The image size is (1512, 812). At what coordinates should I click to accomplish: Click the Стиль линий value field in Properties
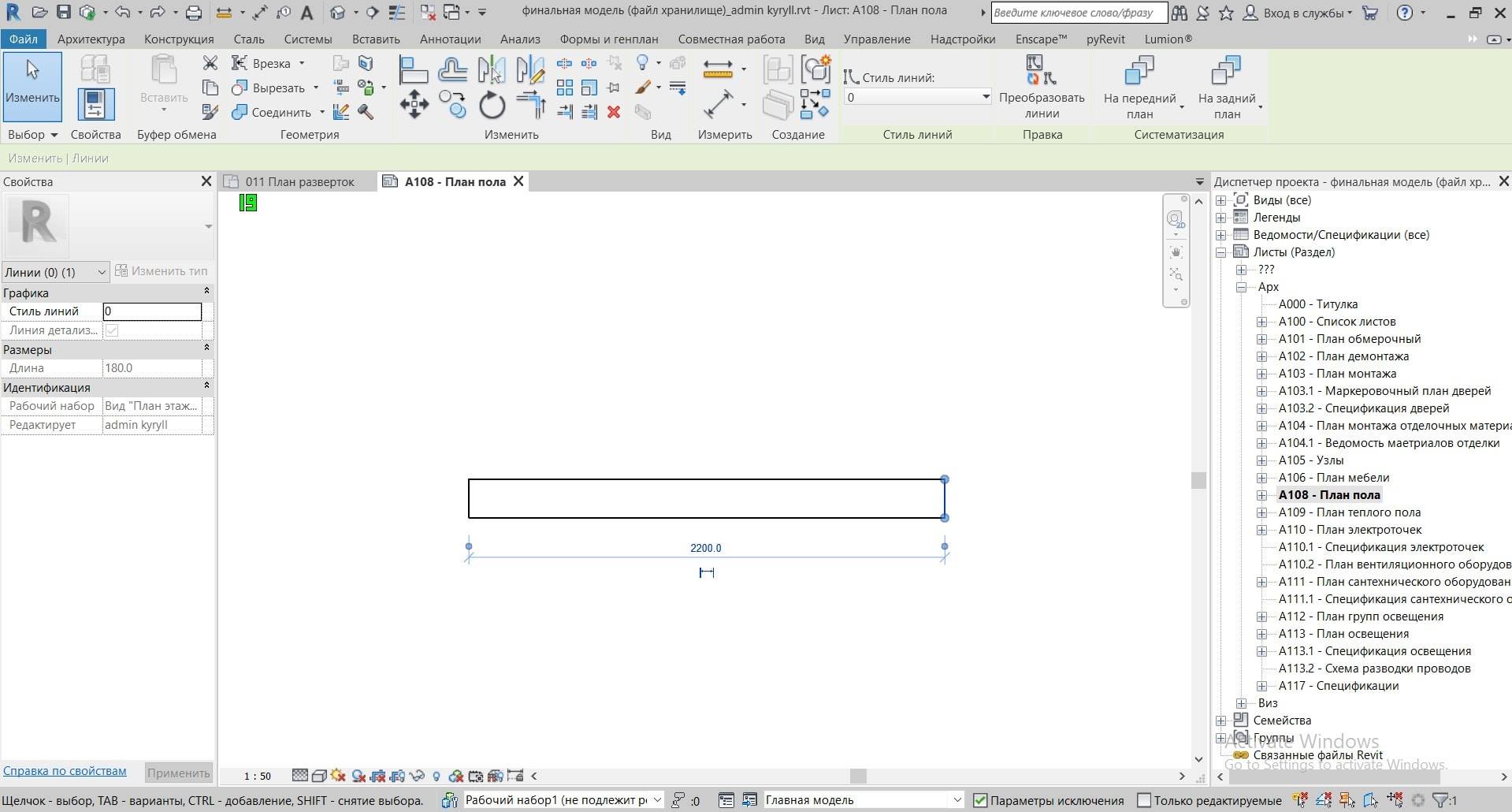(152, 311)
